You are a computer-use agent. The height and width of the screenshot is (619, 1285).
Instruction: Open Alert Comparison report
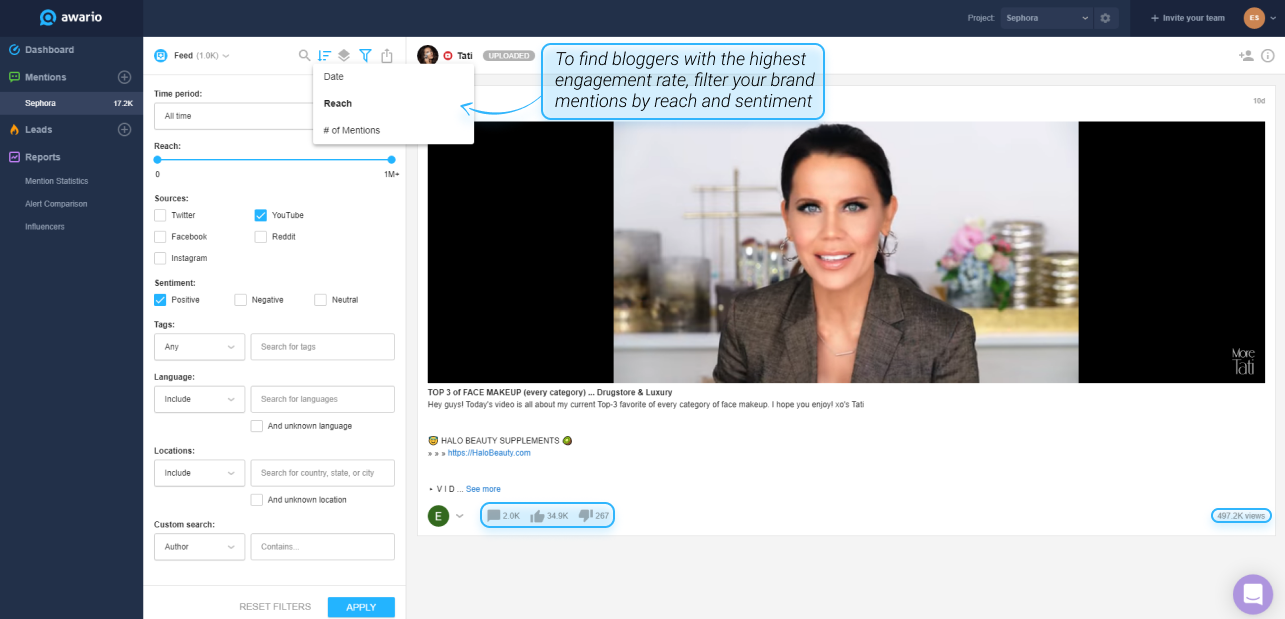pyautogui.click(x=56, y=204)
